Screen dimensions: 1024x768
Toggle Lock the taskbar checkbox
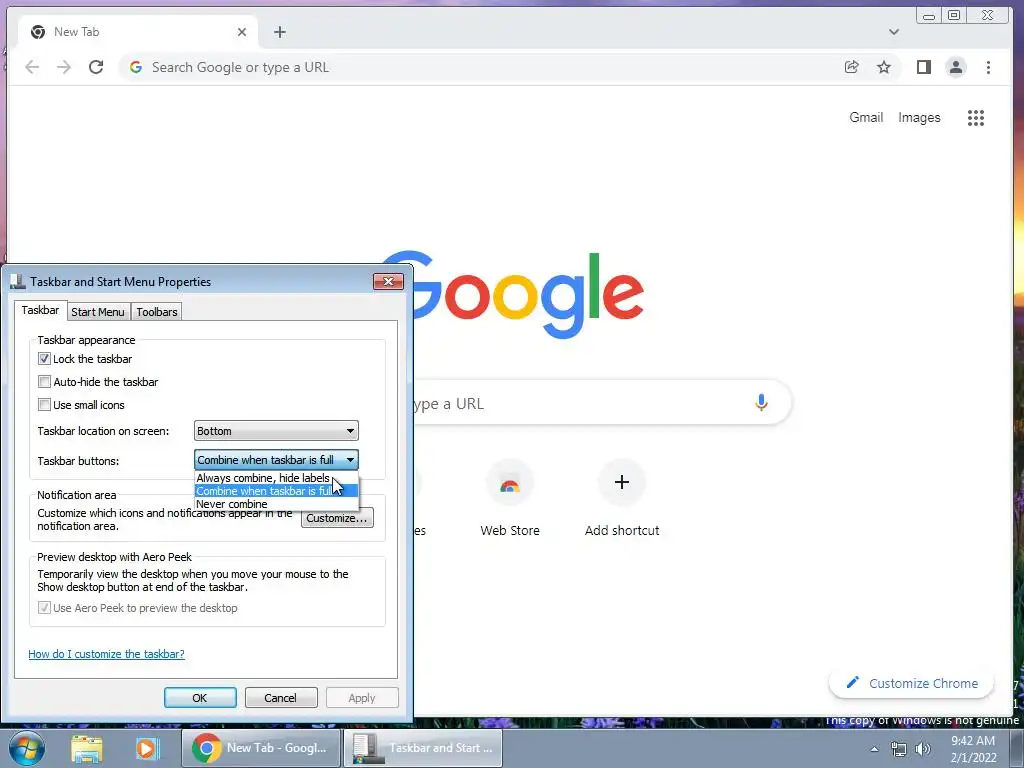point(44,359)
